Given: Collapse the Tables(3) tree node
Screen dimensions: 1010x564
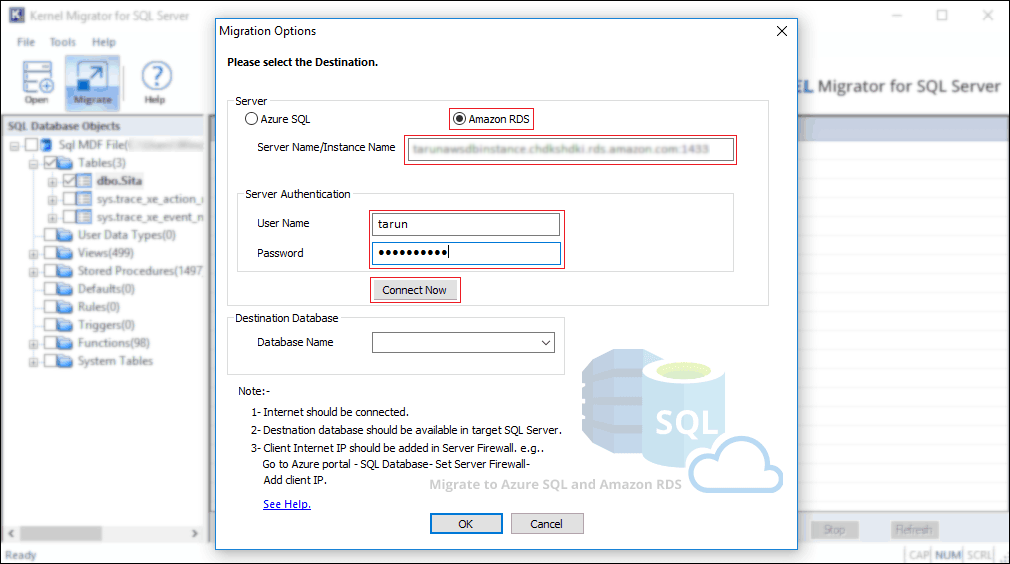Looking at the screenshot, I should click(x=33, y=164).
